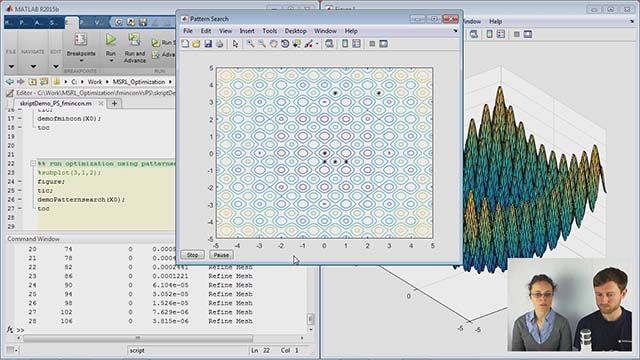The height and width of the screenshot is (360, 640).
Task: Click the Run and Advance button
Action: (x=135, y=49)
